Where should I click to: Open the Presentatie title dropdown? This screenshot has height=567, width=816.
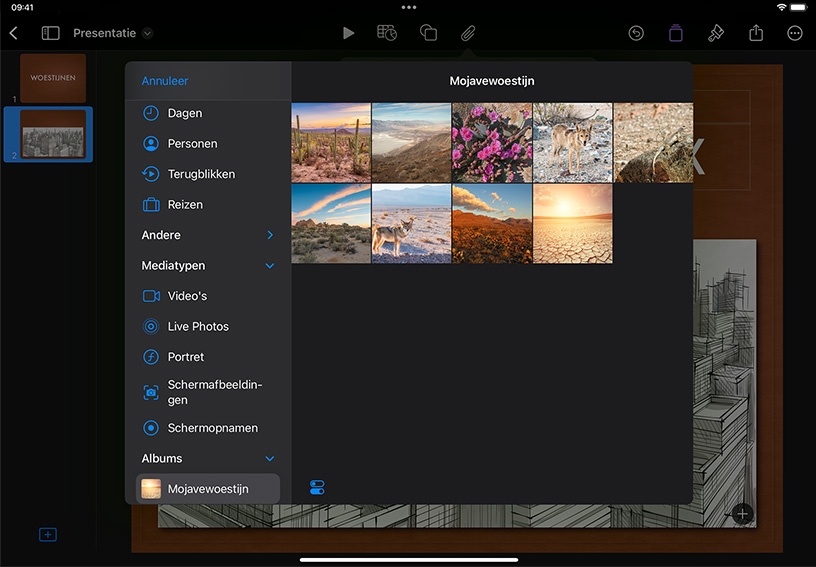pos(148,33)
